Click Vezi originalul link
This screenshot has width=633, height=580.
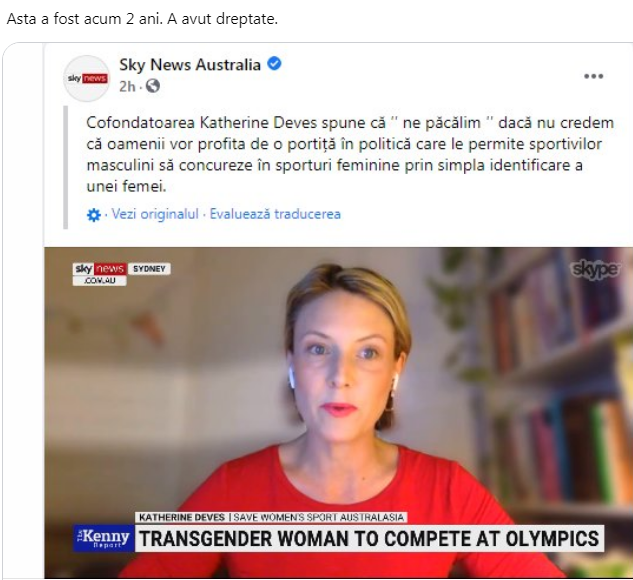[155, 214]
